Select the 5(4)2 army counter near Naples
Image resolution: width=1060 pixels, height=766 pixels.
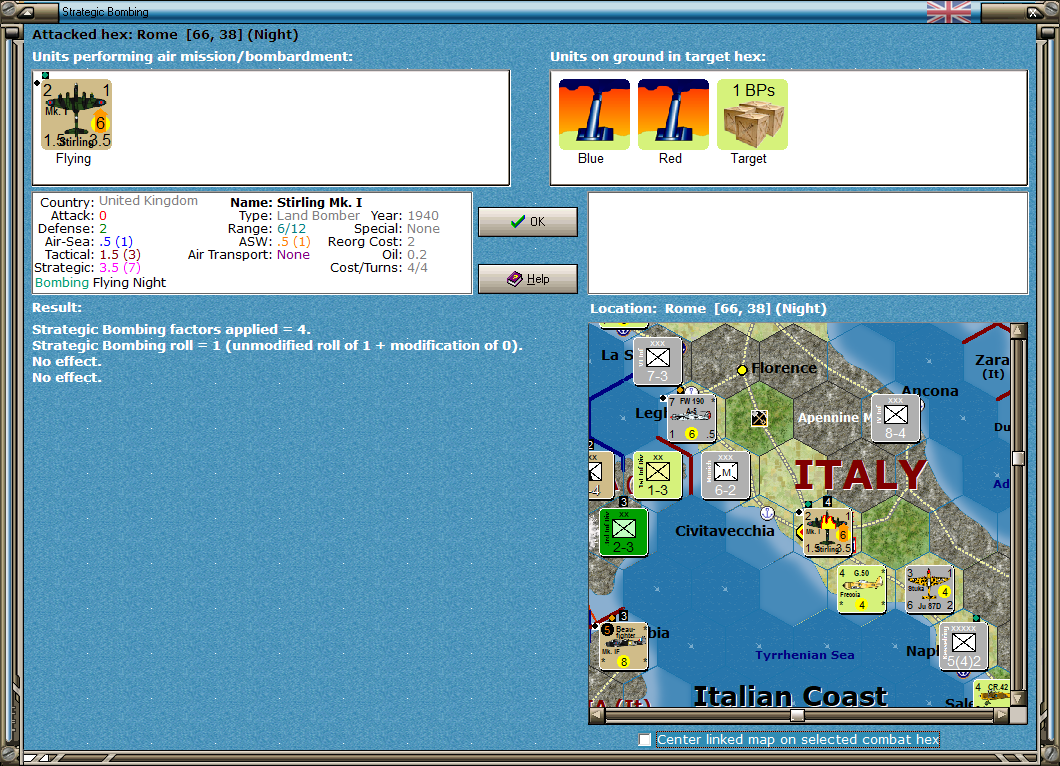963,646
